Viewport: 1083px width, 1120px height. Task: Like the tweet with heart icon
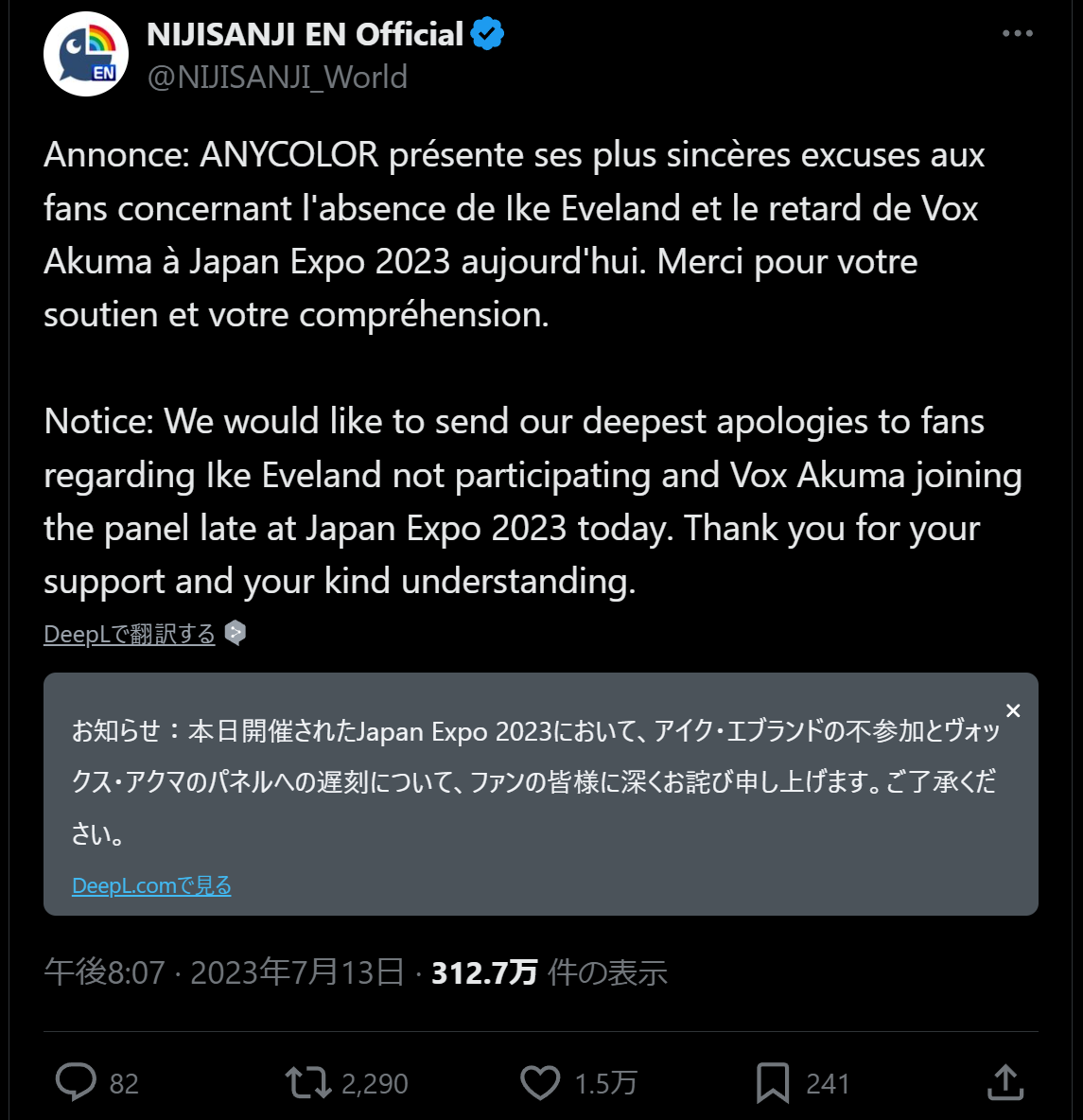540,1082
